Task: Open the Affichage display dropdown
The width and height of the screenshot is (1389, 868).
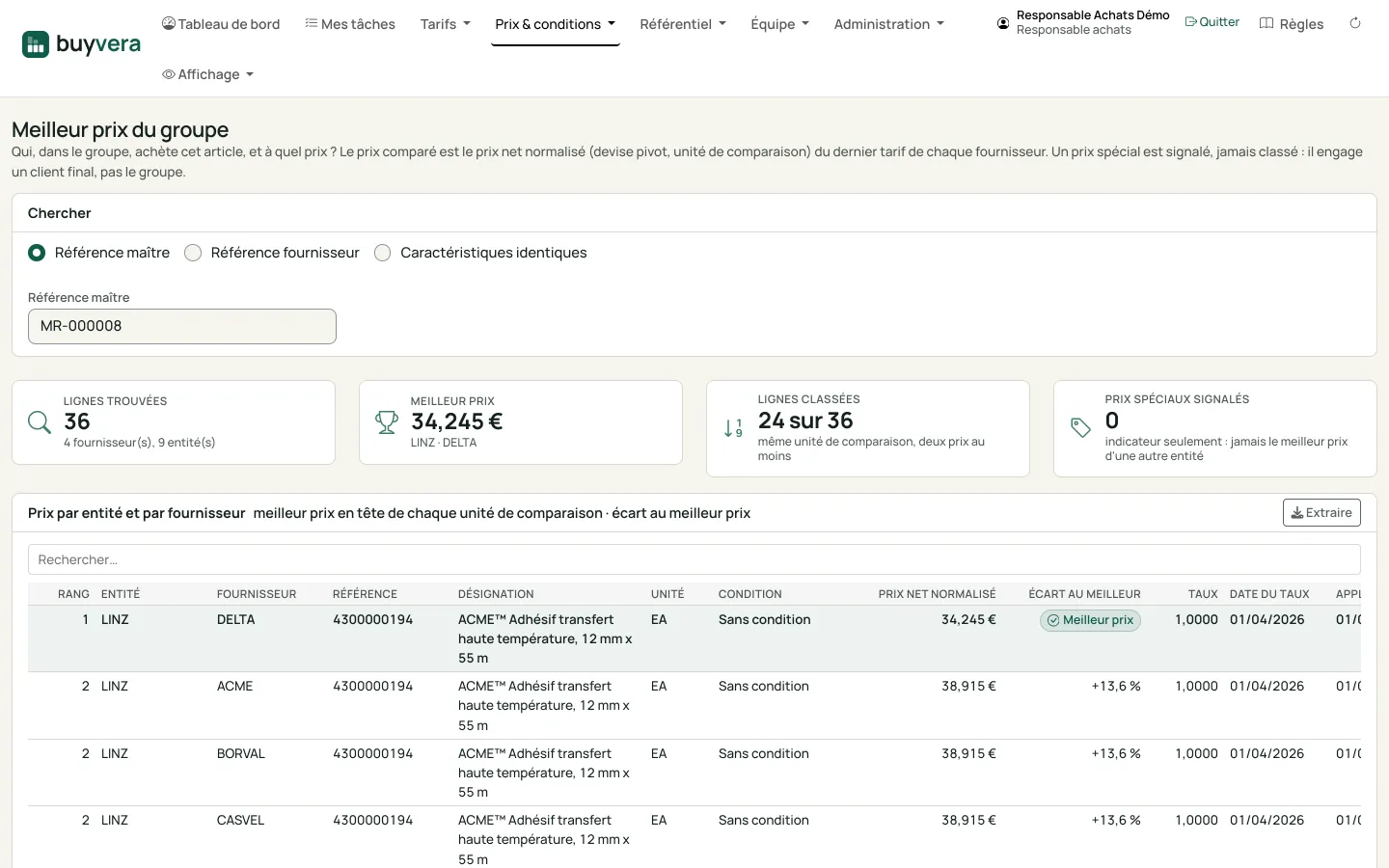Action: (x=207, y=74)
